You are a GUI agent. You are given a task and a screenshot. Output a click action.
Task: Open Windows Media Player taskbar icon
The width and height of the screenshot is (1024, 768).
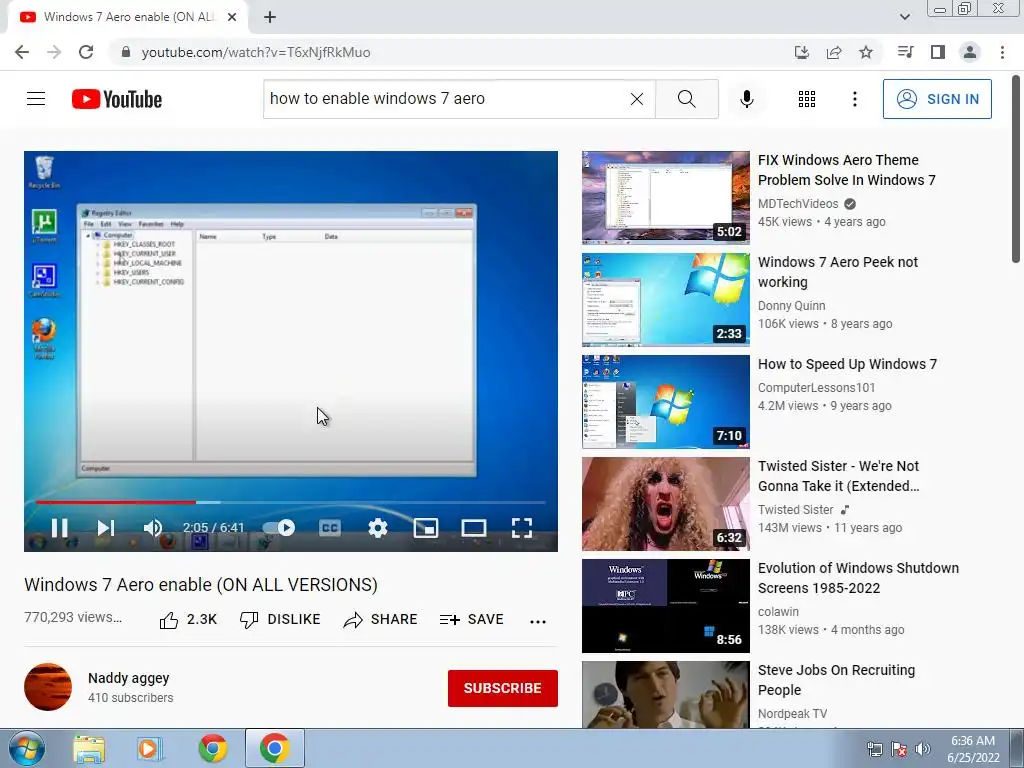coord(150,748)
